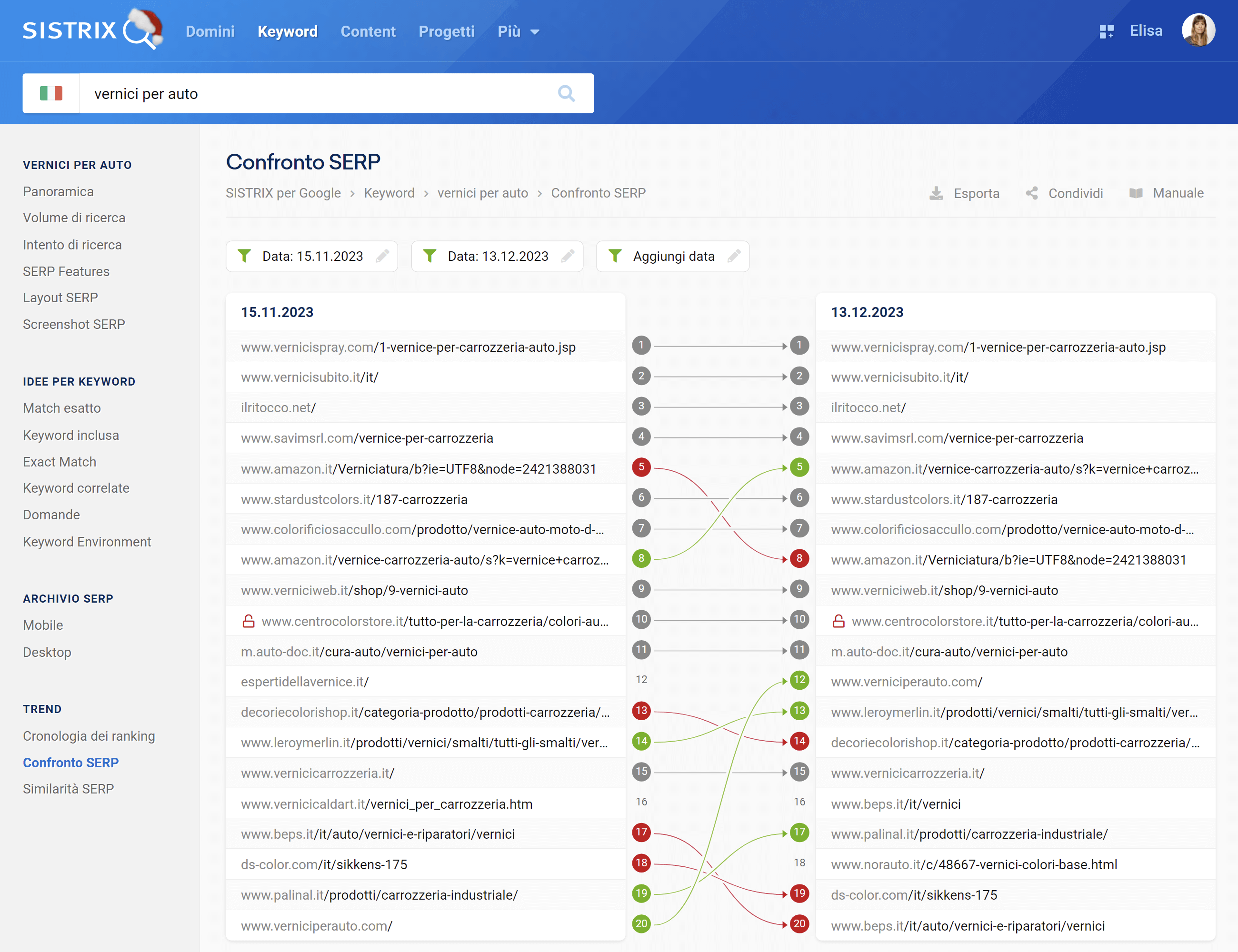
Task: Click the green position 20 badge on the left
Action: 641,923
